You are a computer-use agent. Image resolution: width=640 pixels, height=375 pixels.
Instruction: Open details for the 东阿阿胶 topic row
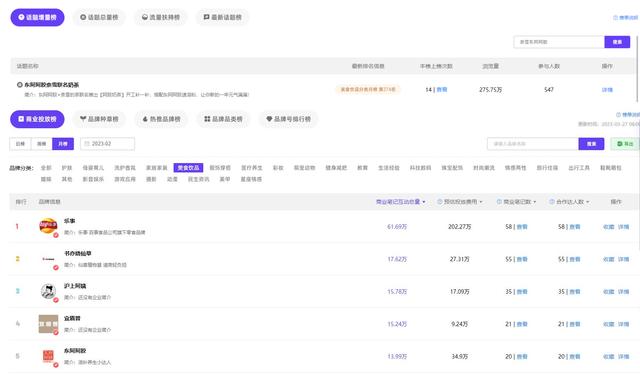click(607, 90)
